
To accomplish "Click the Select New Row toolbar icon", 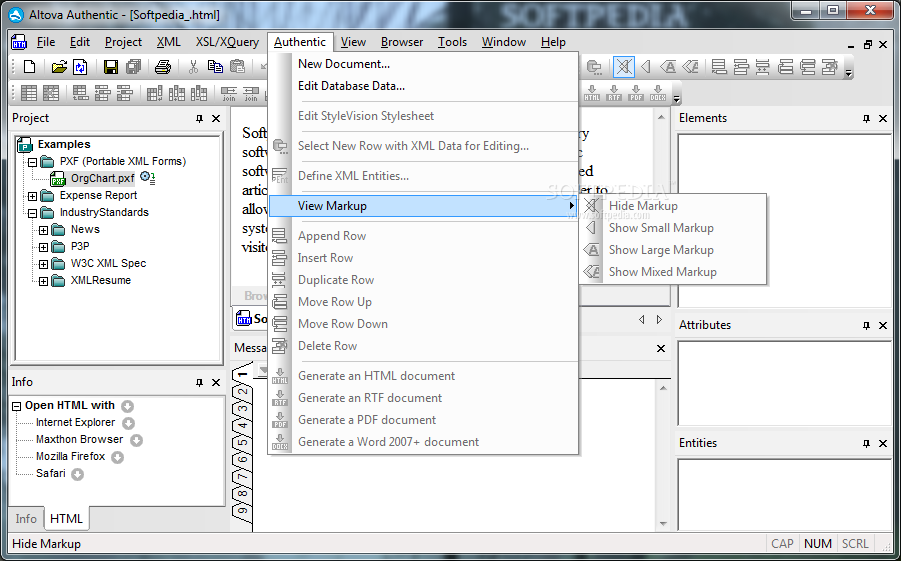I will [594, 67].
